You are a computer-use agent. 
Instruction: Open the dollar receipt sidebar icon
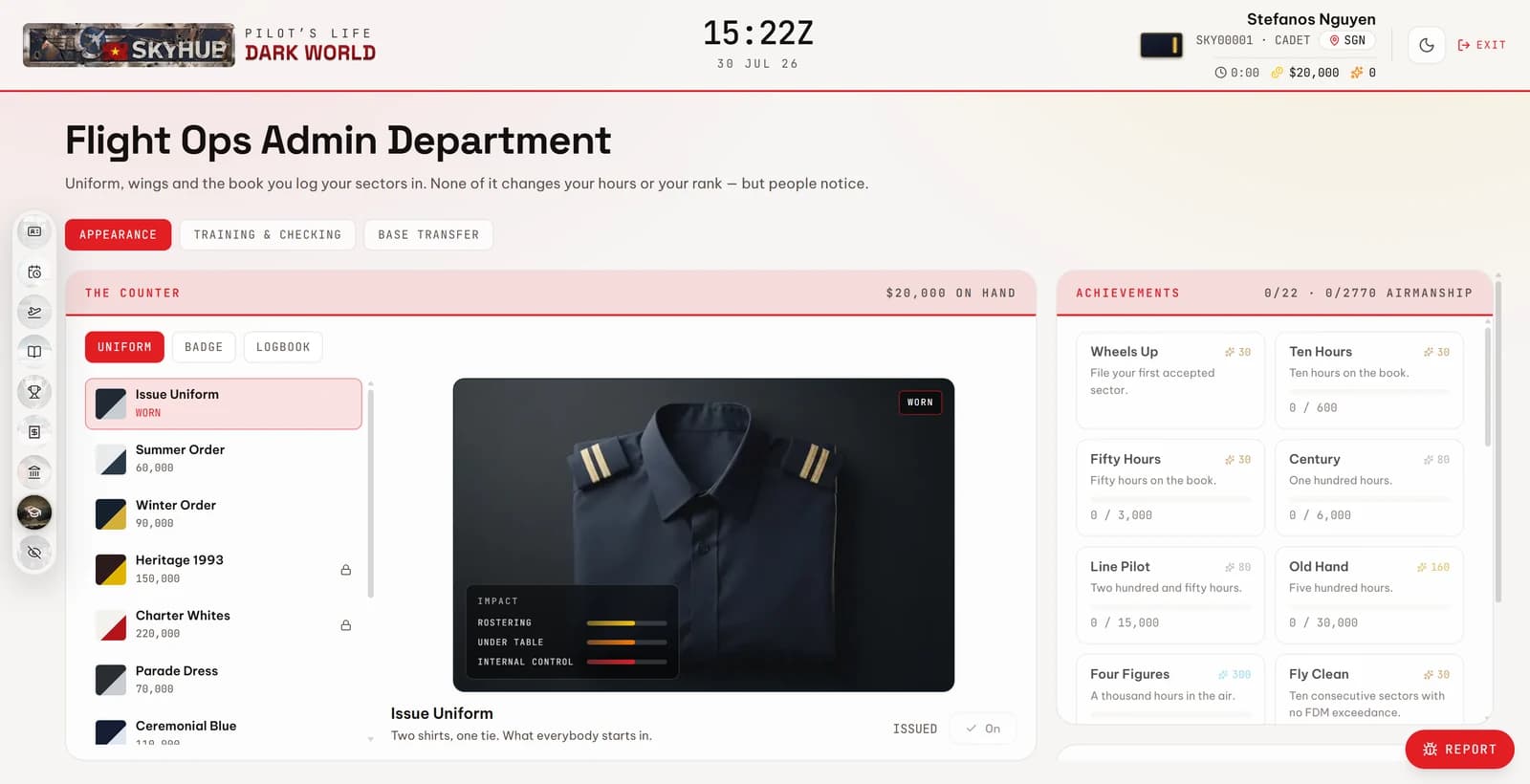(34, 431)
